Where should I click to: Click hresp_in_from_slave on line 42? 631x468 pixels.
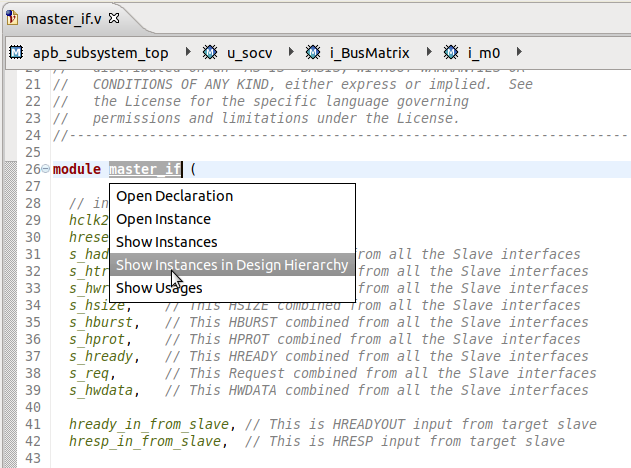click(144, 441)
